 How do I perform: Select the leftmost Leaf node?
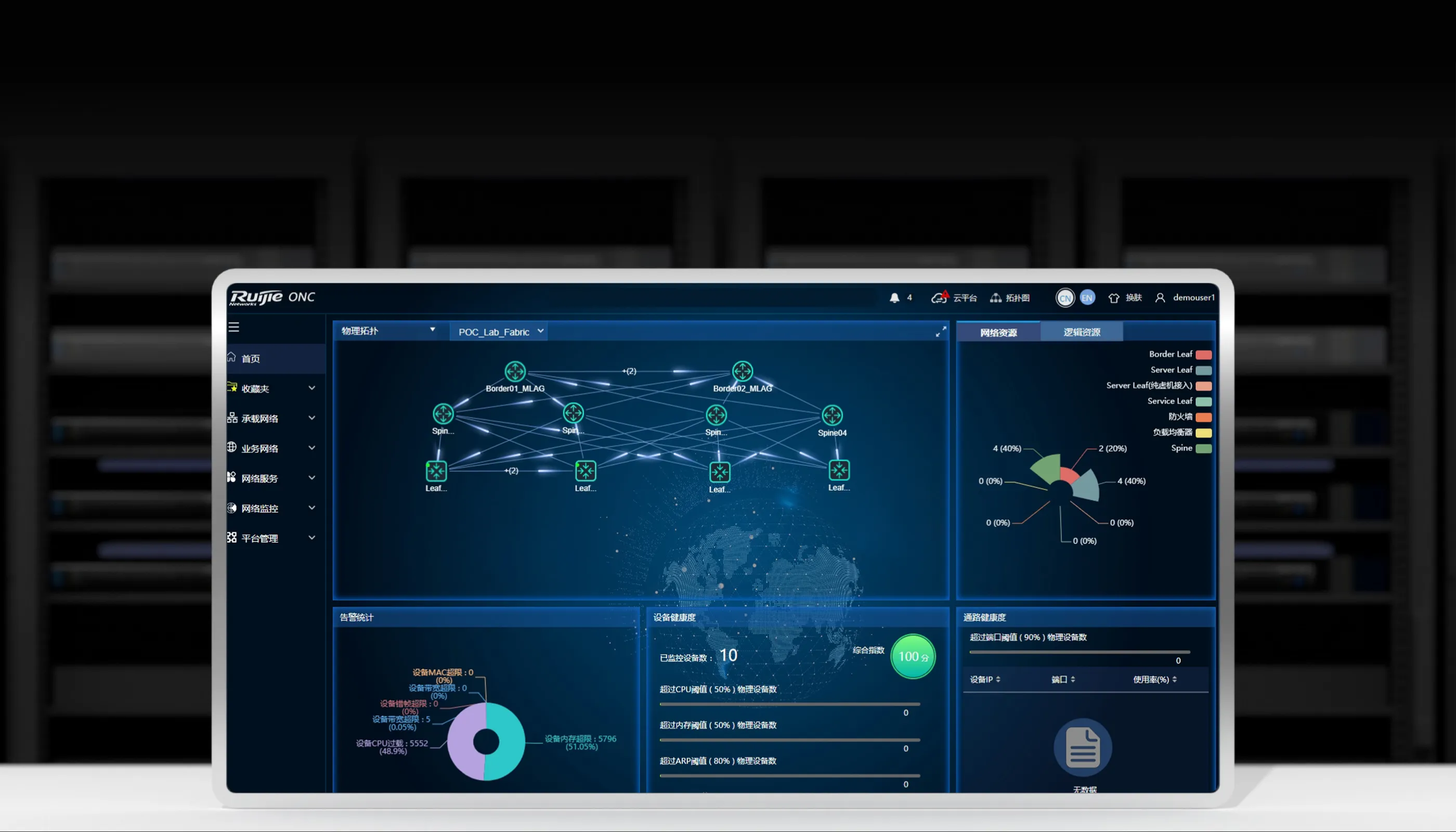pos(436,471)
